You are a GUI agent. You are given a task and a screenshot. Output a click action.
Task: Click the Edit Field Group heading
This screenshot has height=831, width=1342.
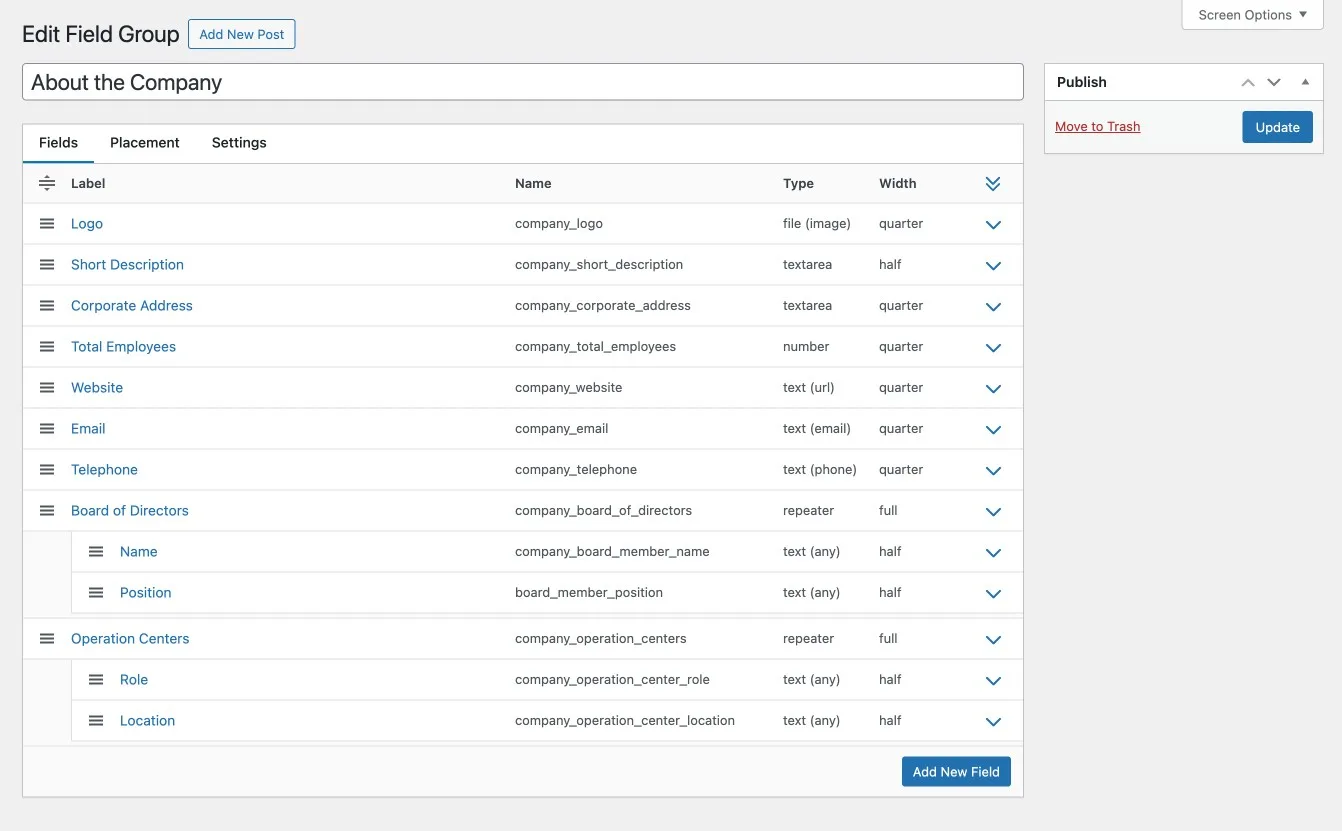point(101,34)
